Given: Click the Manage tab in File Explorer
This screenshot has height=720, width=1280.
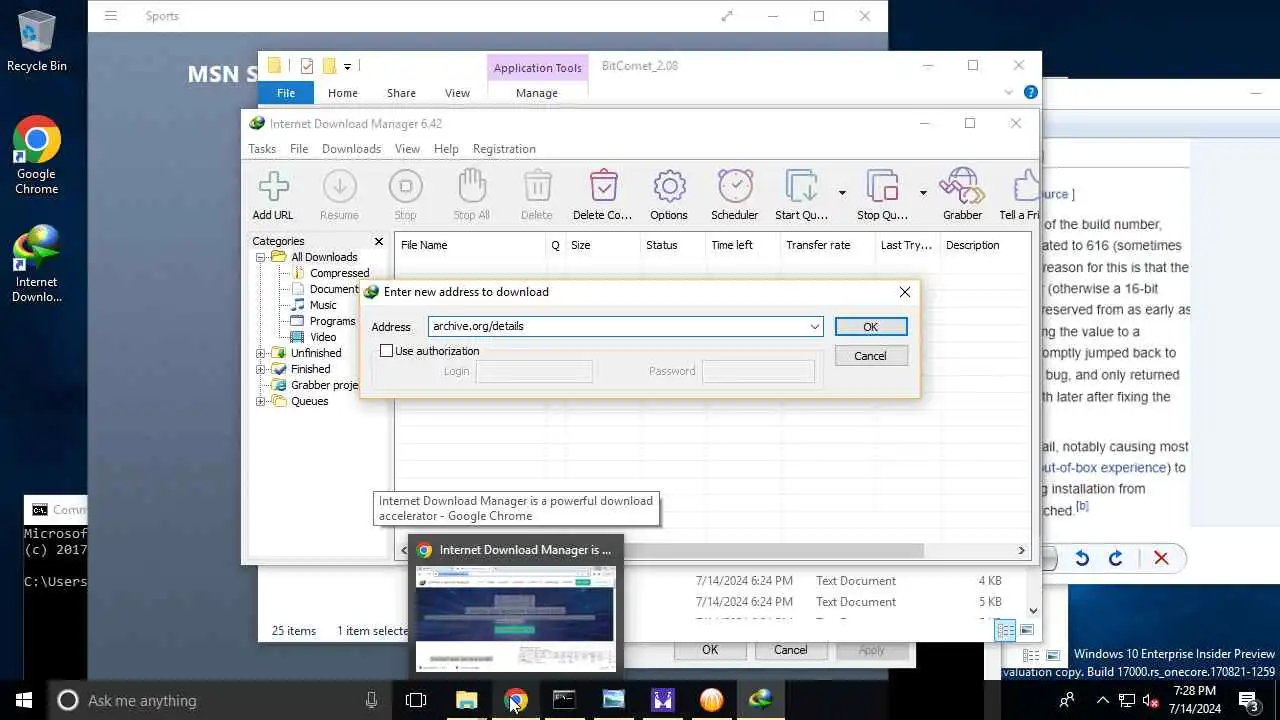Looking at the screenshot, I should pyautogui.click(x=537, y=93).
